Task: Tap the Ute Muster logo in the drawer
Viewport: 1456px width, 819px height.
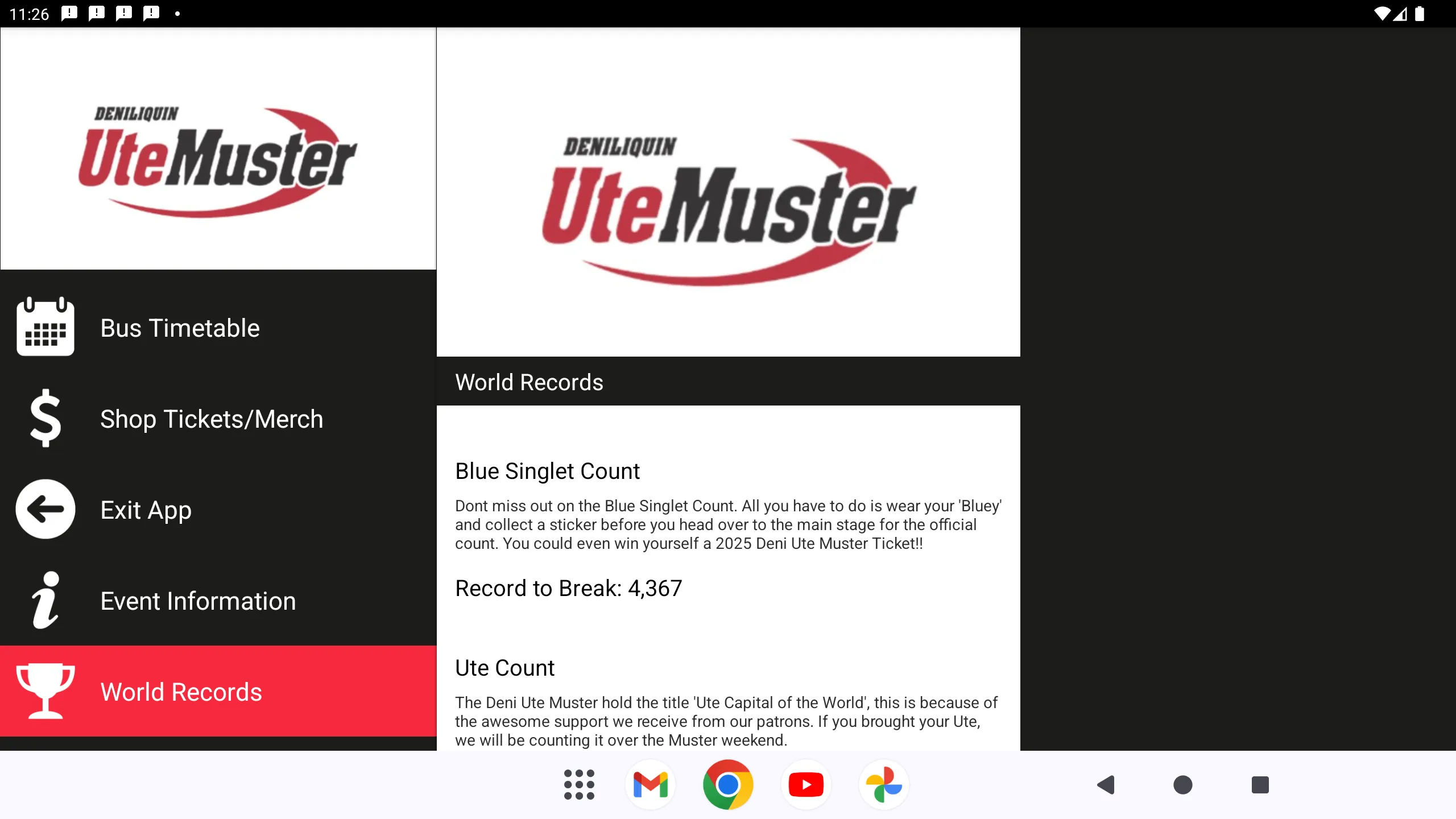Action: point(218,162)
